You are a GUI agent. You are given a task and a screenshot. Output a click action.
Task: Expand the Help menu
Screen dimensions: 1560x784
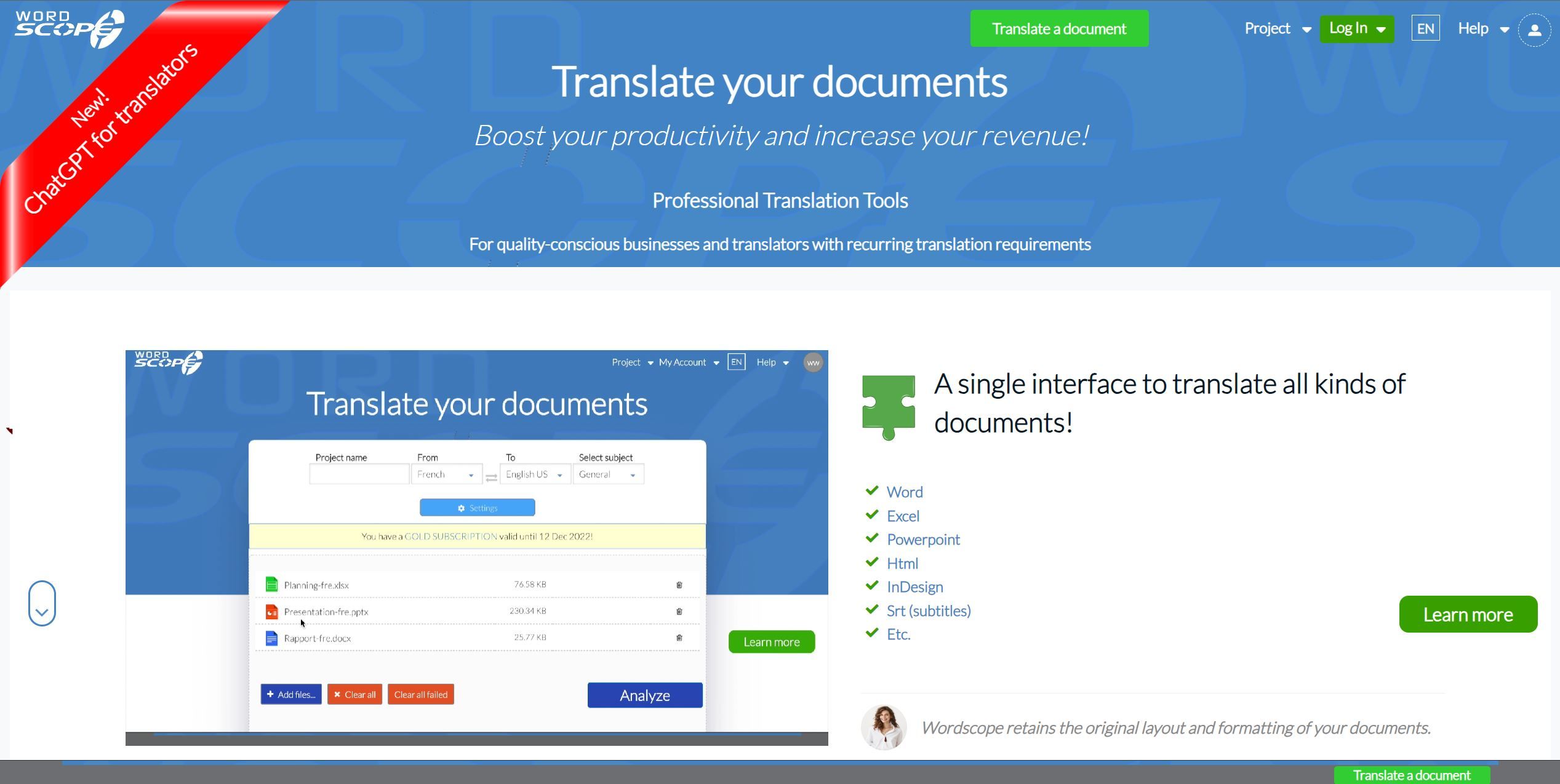(1483, 28)
